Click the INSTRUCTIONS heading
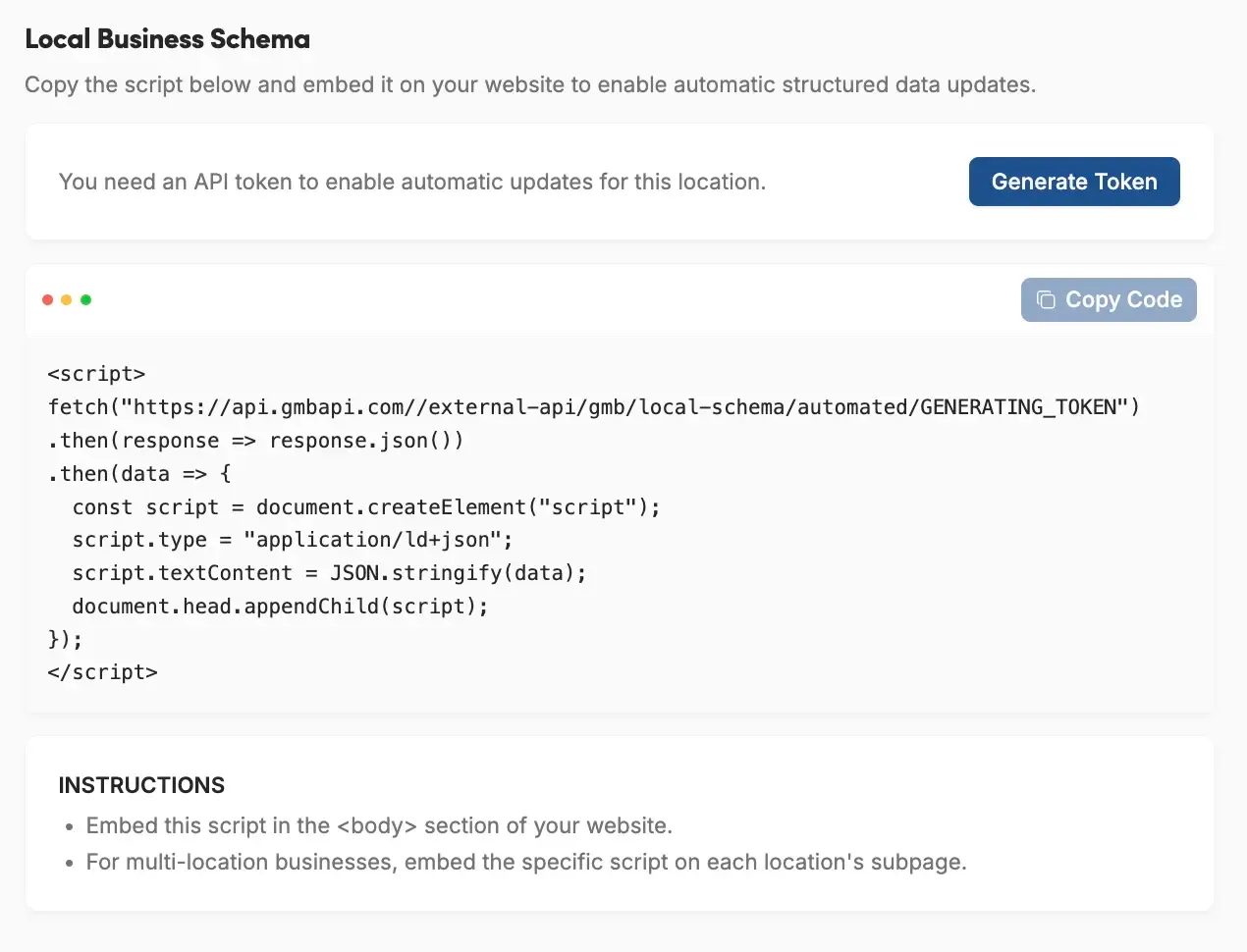 pos(141,785)
